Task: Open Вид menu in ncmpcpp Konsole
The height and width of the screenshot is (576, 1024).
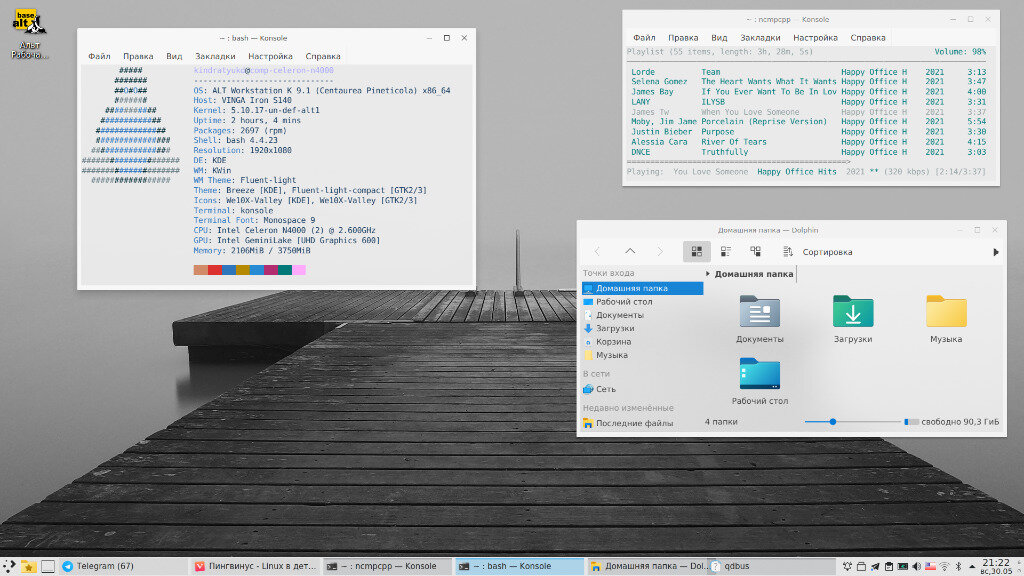Action: tap(719, 38)
